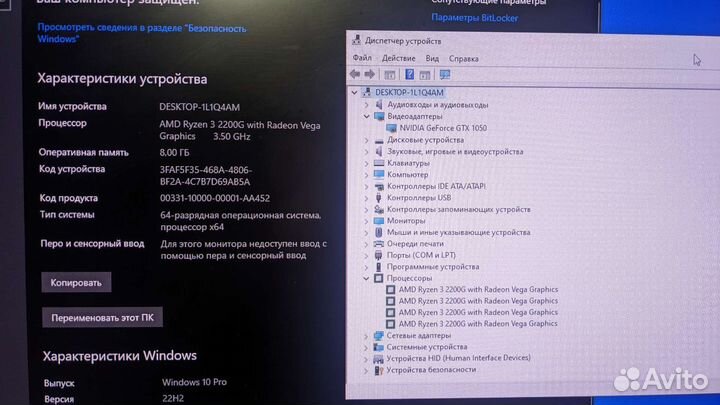
Task: Expand Звуковые, игровые и видеоустройства category
Action: [366, 152]
